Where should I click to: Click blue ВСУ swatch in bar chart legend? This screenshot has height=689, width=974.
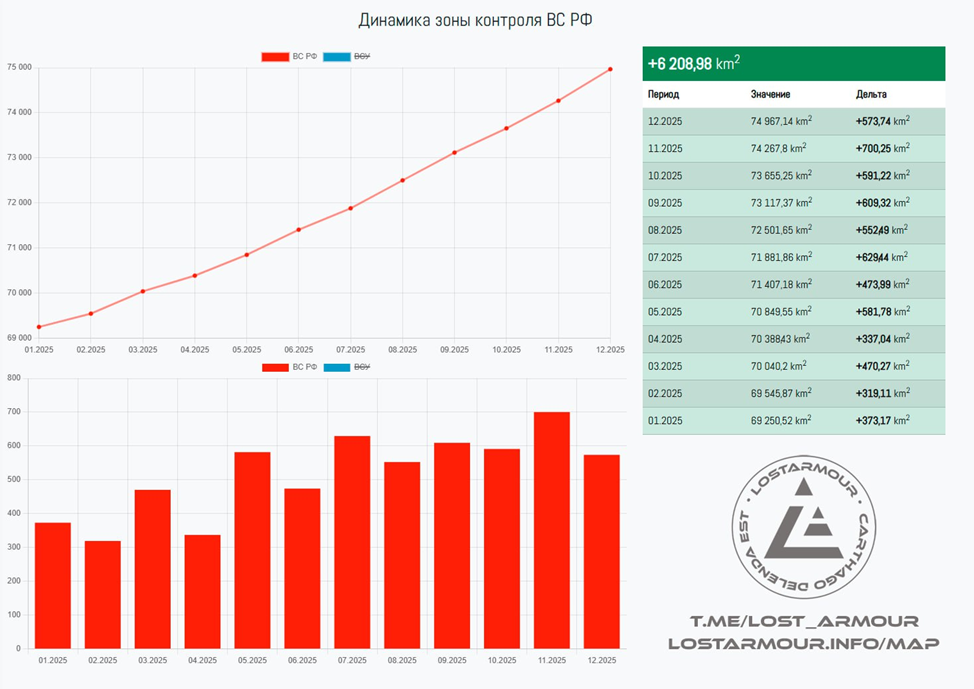coord(336,367)
